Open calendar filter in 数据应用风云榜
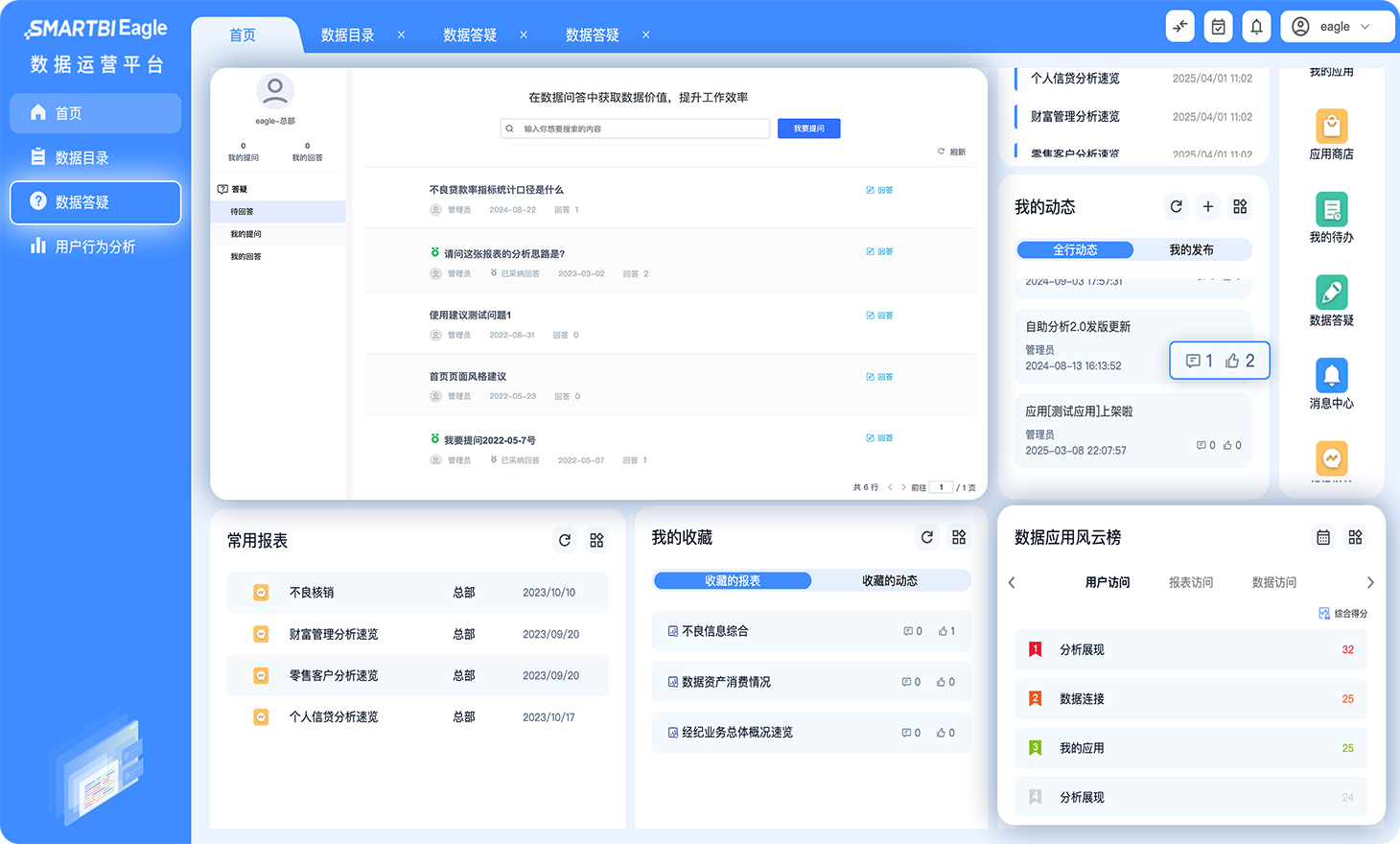This screenshot has height=844, width=1400. [x=1323, y=538]
